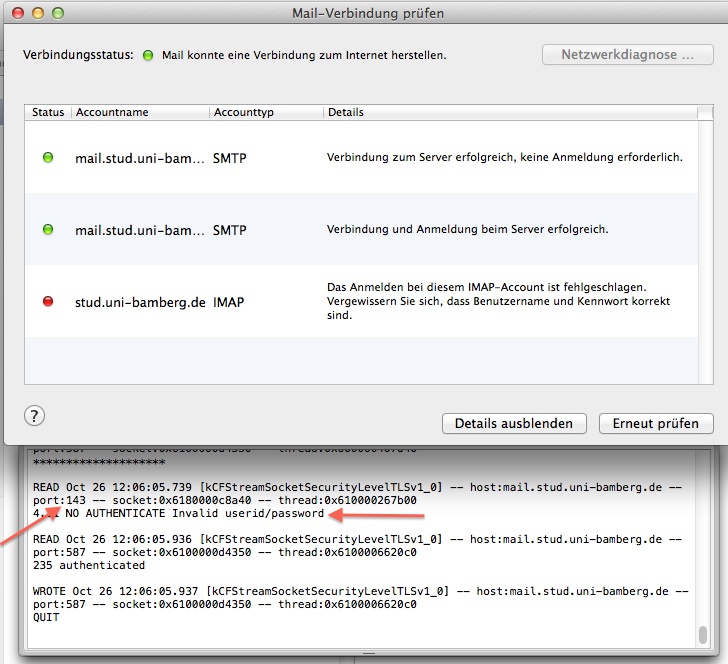
Task: Click Details ausblenden button
Action: click(514, 423)
